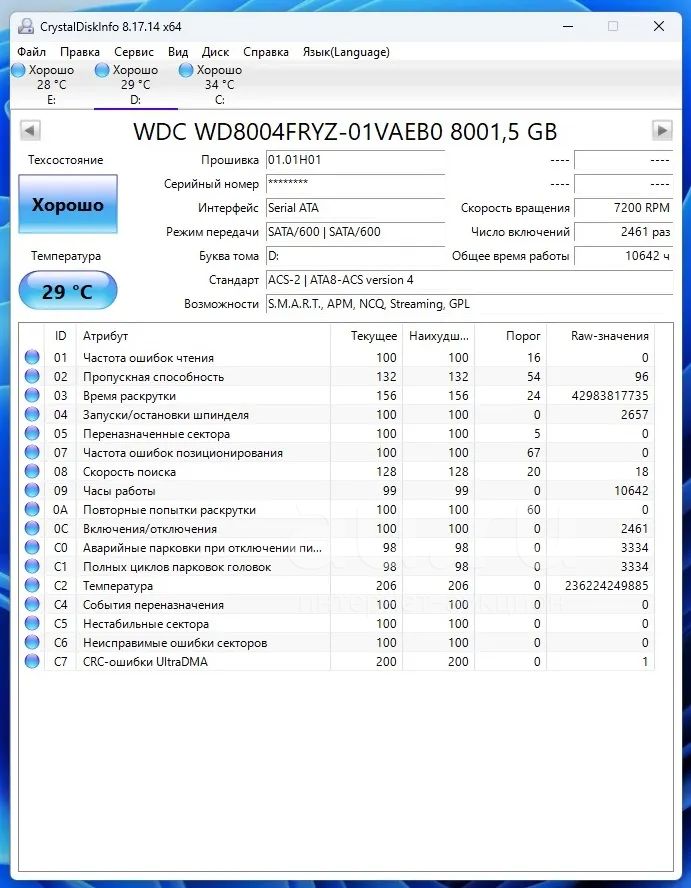The height and width of the screenshot is (888, 691).
Task: Click the ID column header
Action: coord(61,336)
